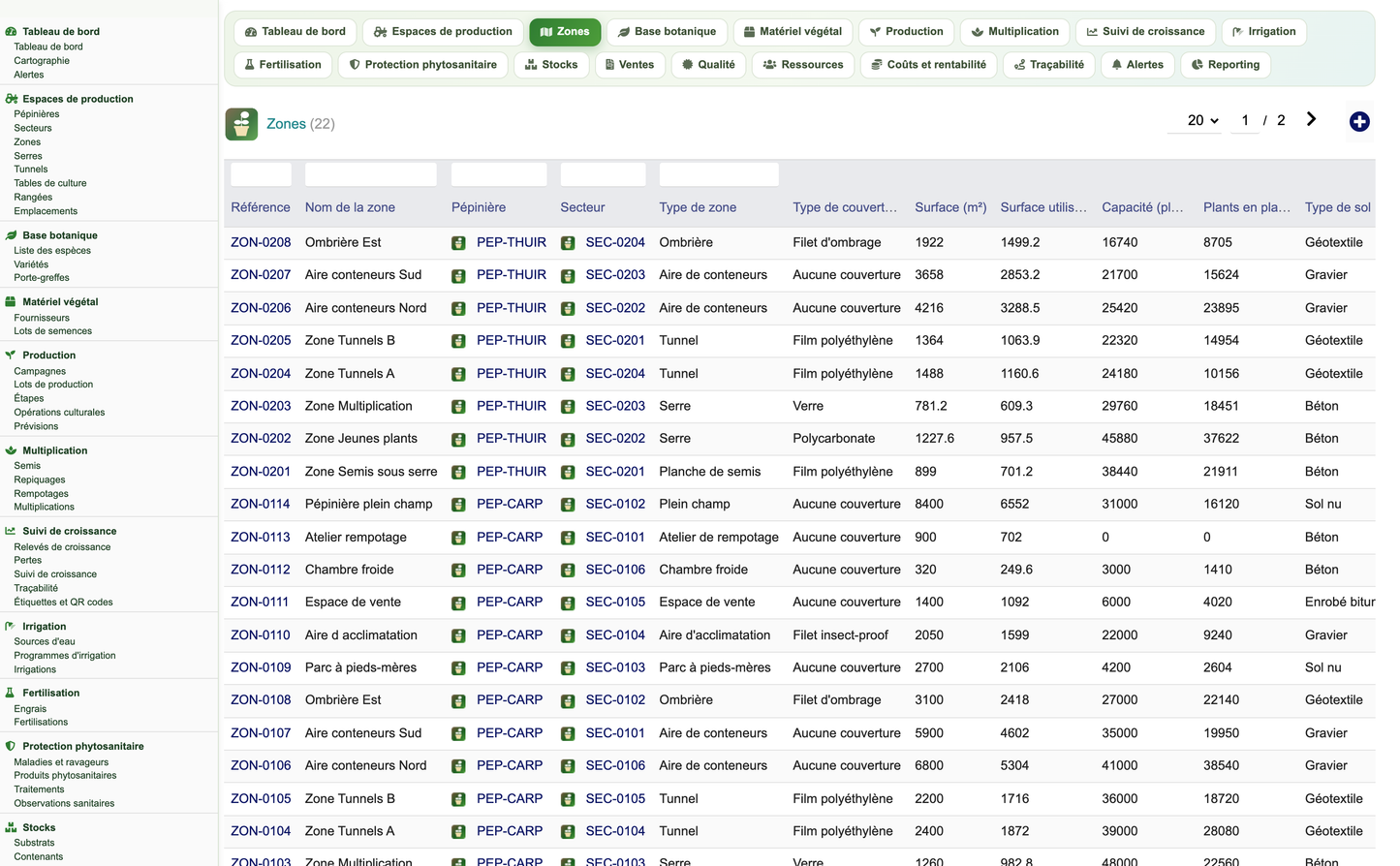
Task: Open Protection phytosanitaire tab
Action: point(423,65)
